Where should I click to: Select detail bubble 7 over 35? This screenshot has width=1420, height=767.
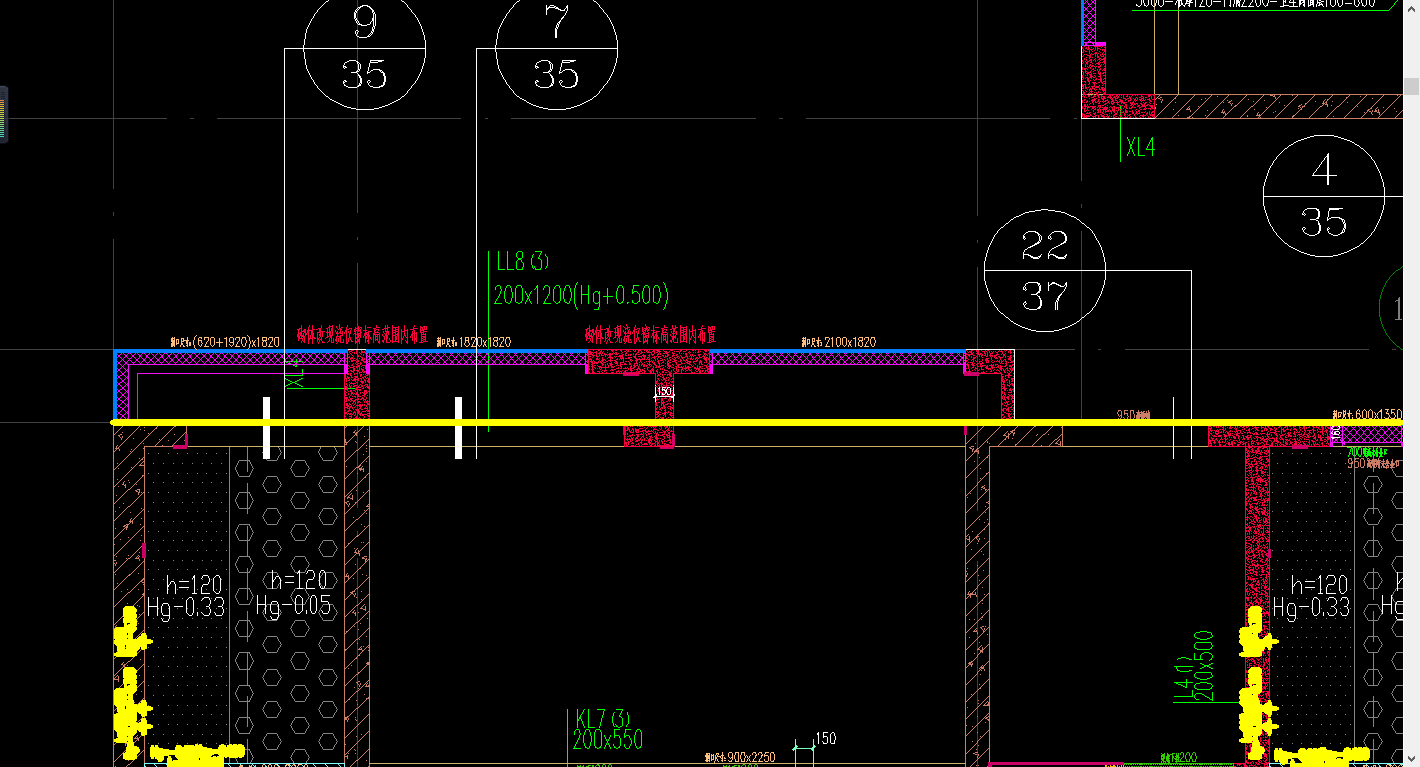click(557, 47)
